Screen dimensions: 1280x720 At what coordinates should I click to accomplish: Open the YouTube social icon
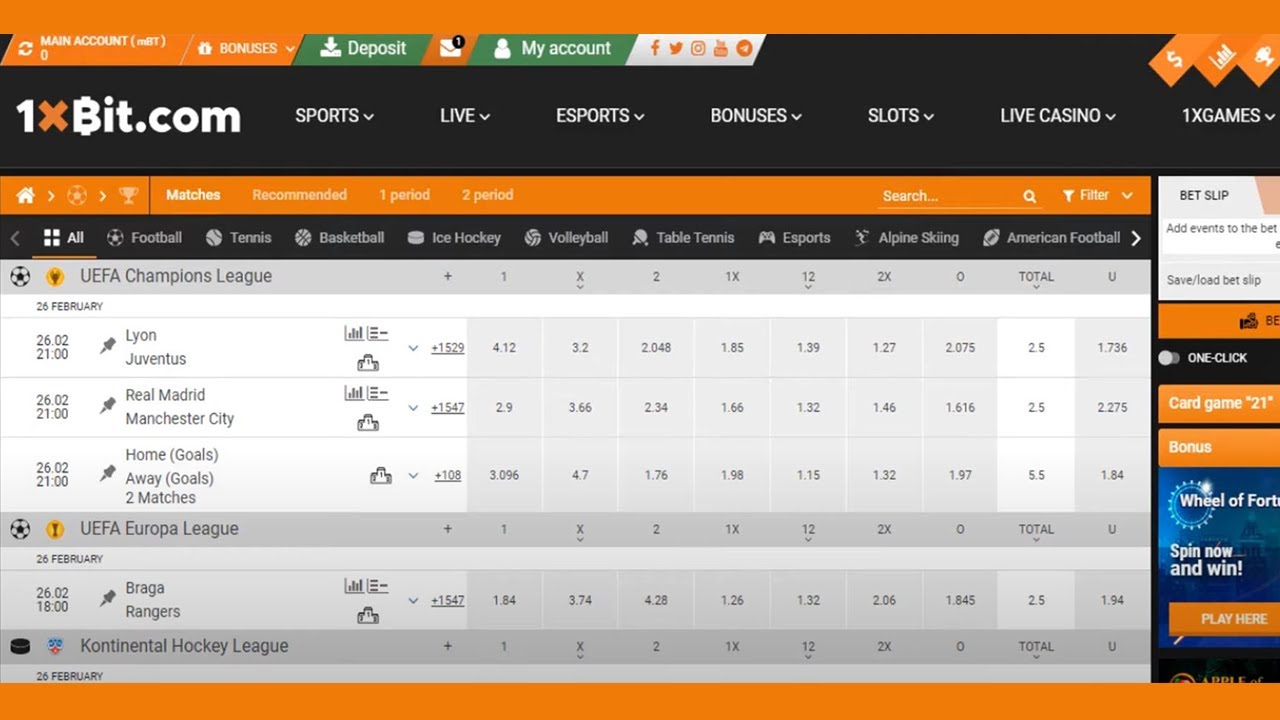(x=721, y=48)
